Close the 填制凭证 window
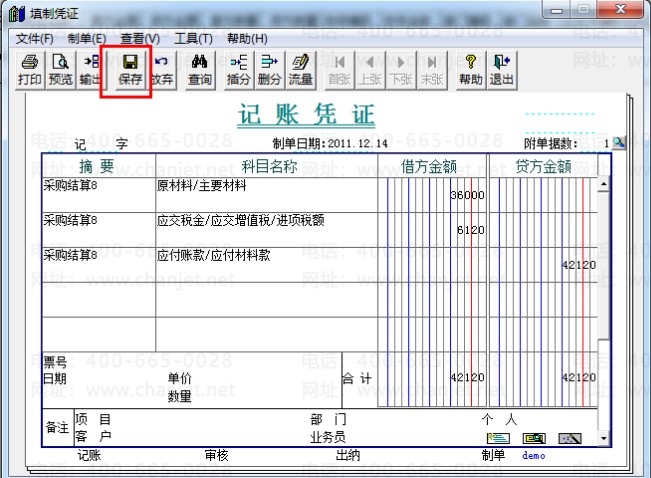The image size is (651, 478). (x=621, y=9)
